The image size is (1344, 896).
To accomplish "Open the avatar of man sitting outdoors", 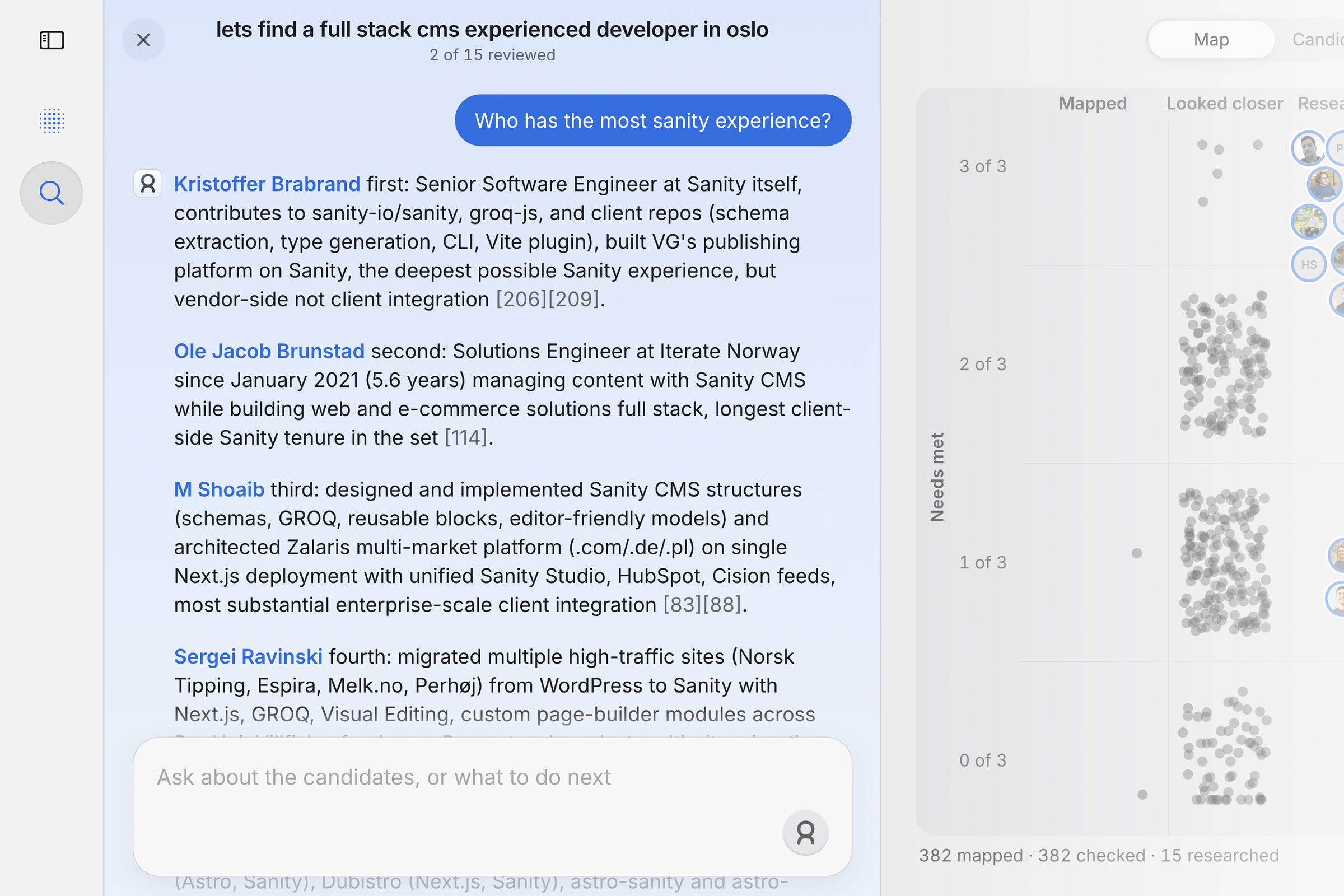I will pyautogui.click(x=1309, y=221).
